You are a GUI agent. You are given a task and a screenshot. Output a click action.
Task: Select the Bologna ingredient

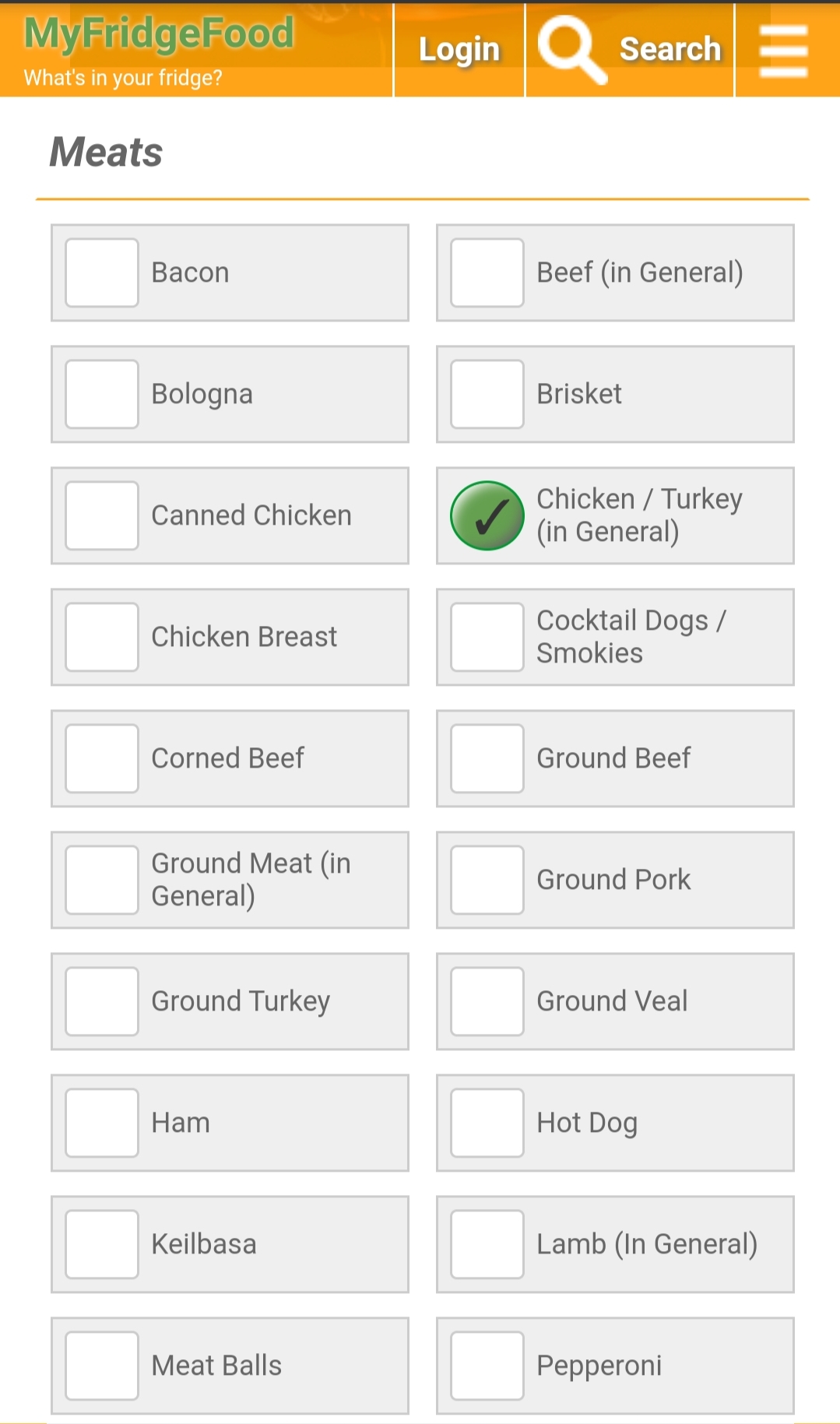click(102, 394)
